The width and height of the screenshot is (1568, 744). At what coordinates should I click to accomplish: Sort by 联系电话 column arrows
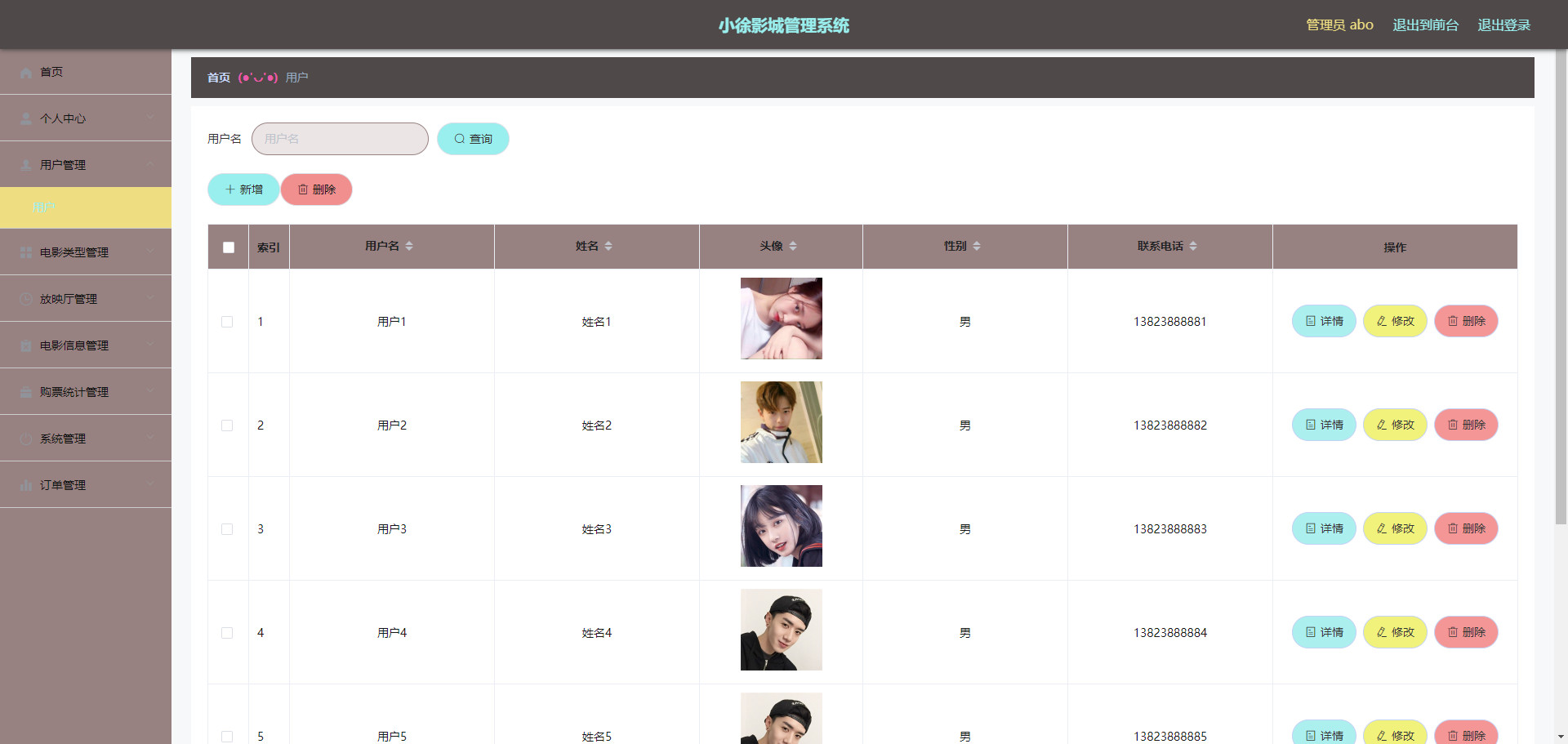coord(1193,246)
